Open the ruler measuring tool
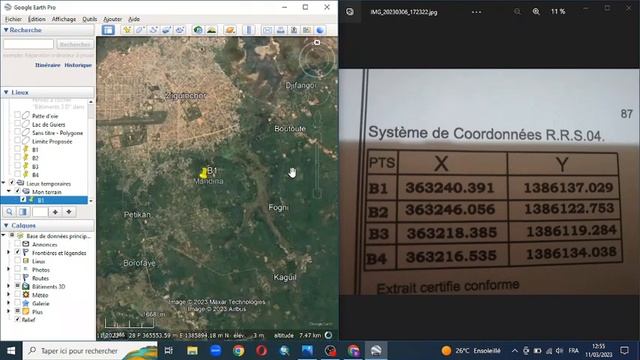Viewport: 640px width, 360px height. coord(249,30)
